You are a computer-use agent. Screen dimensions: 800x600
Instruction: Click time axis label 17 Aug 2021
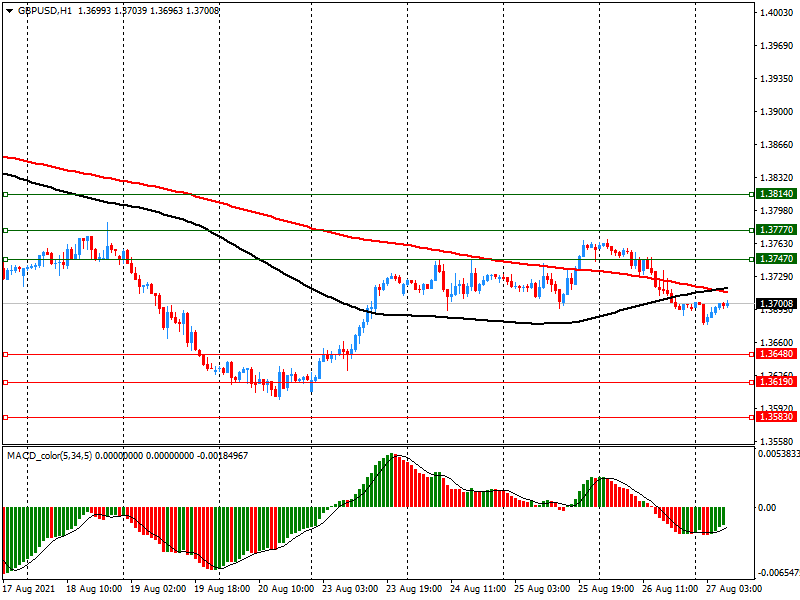pos(28,589)
